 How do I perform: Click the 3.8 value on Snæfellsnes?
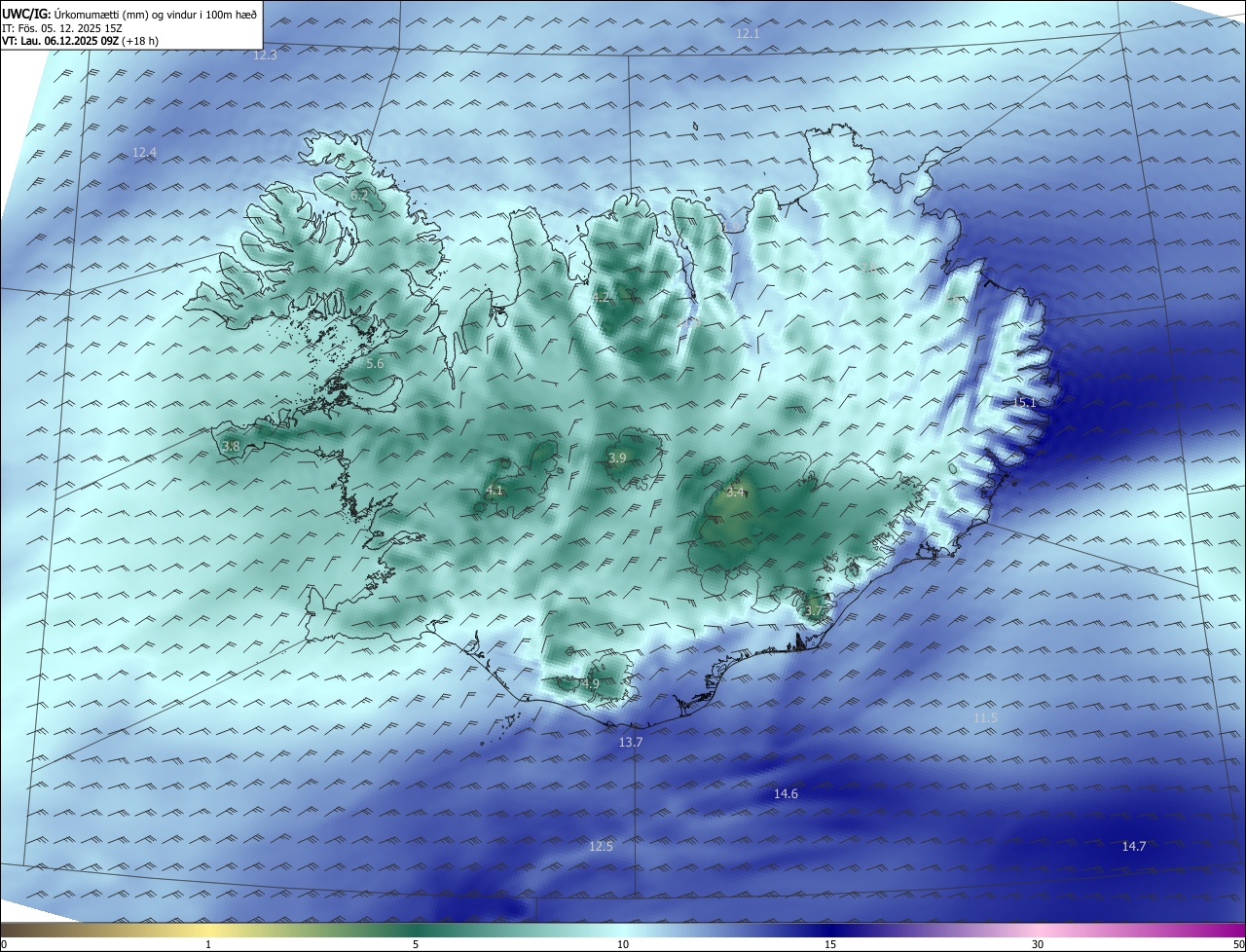[231, 447]
